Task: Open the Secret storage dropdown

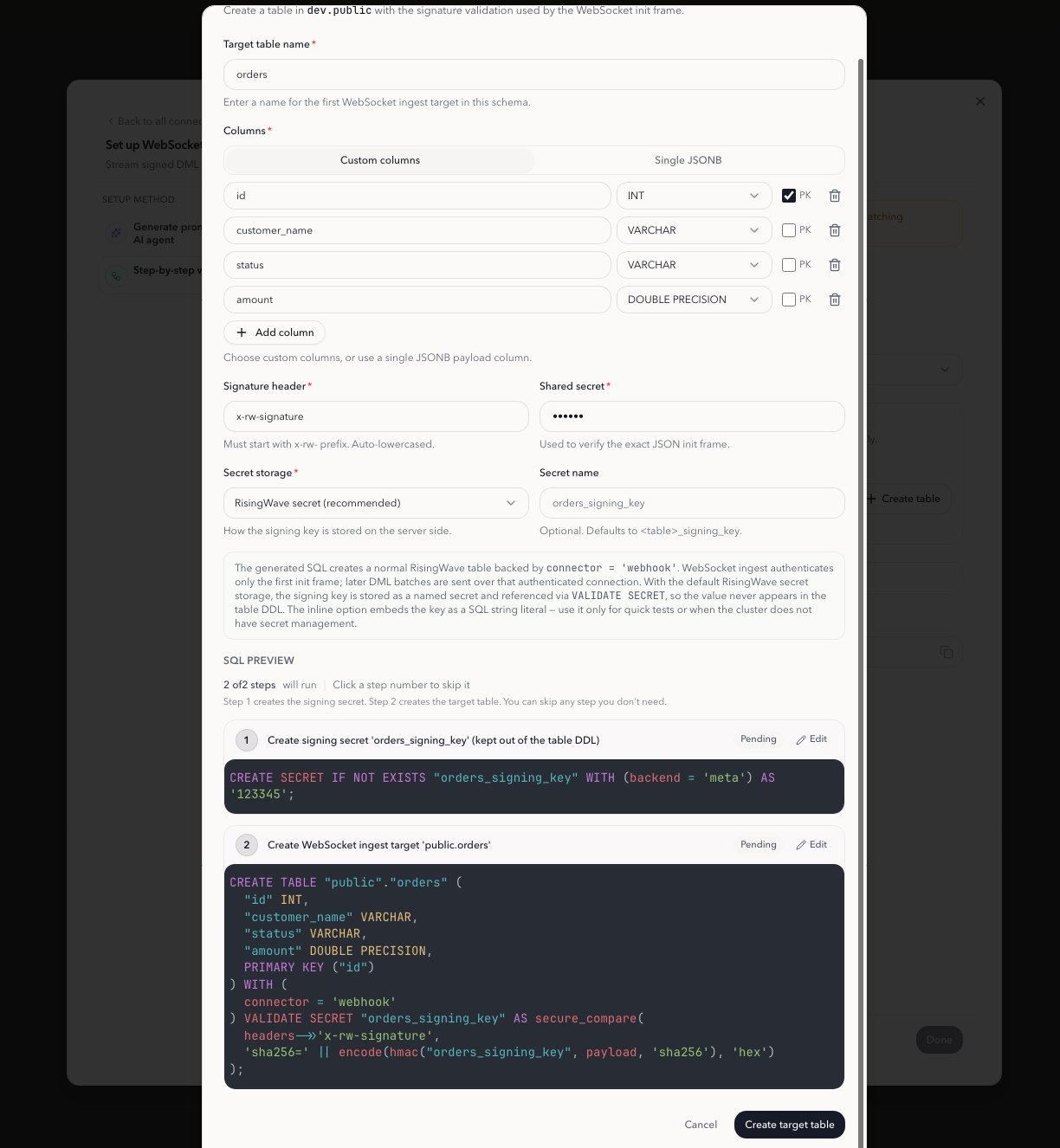Action: (x=376, y=503)
